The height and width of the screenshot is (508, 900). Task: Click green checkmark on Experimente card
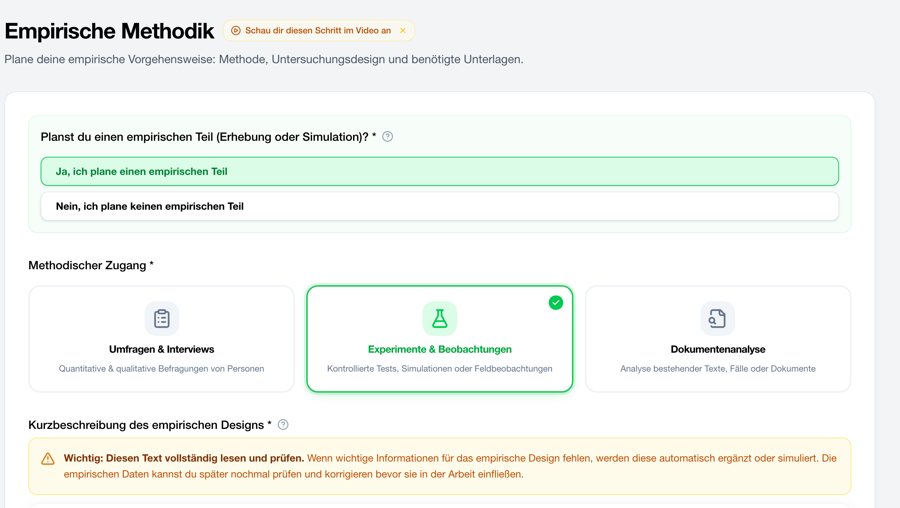point(556,303)
